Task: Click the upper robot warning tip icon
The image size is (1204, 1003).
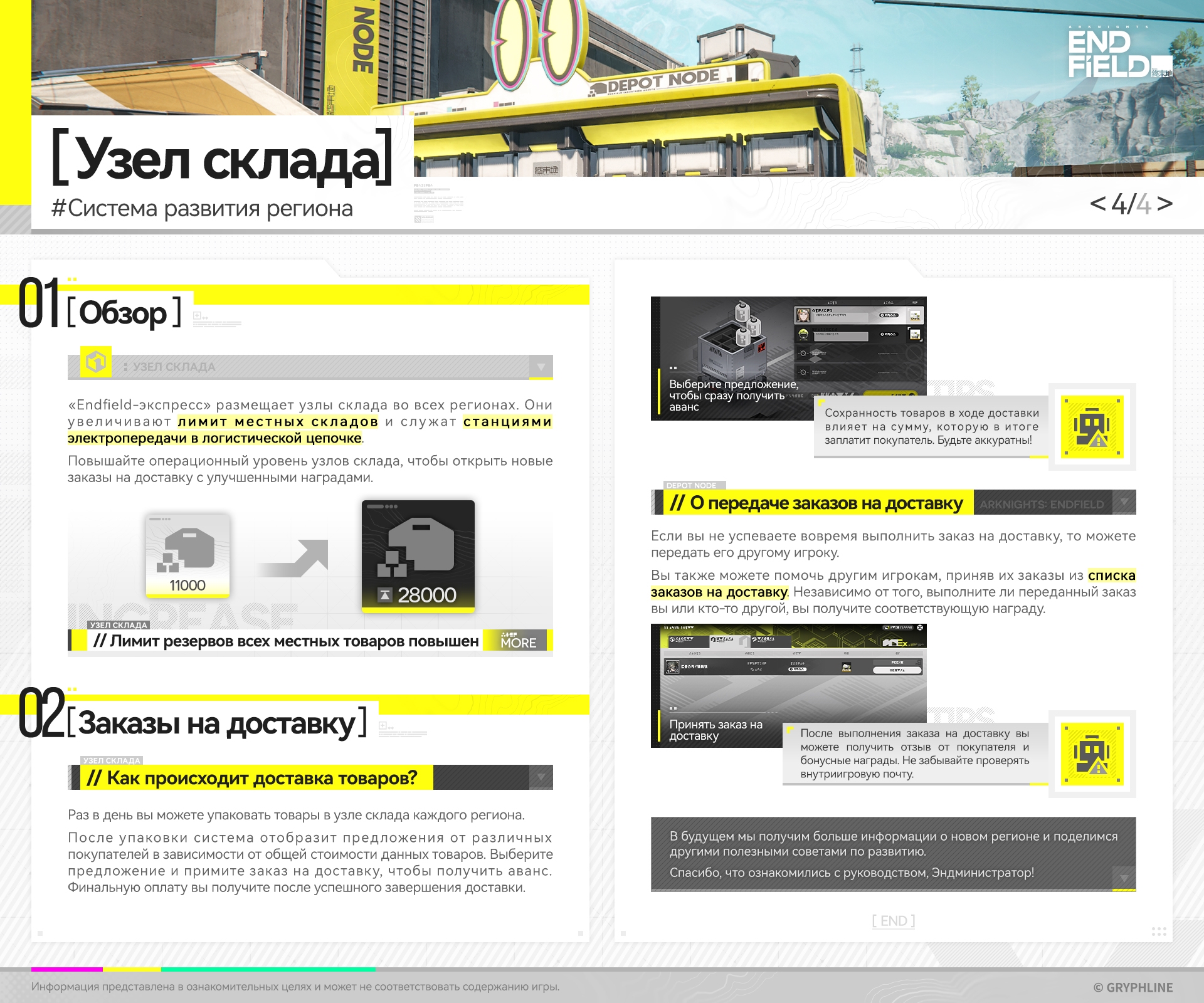Action: click(x=1092, y=426)
